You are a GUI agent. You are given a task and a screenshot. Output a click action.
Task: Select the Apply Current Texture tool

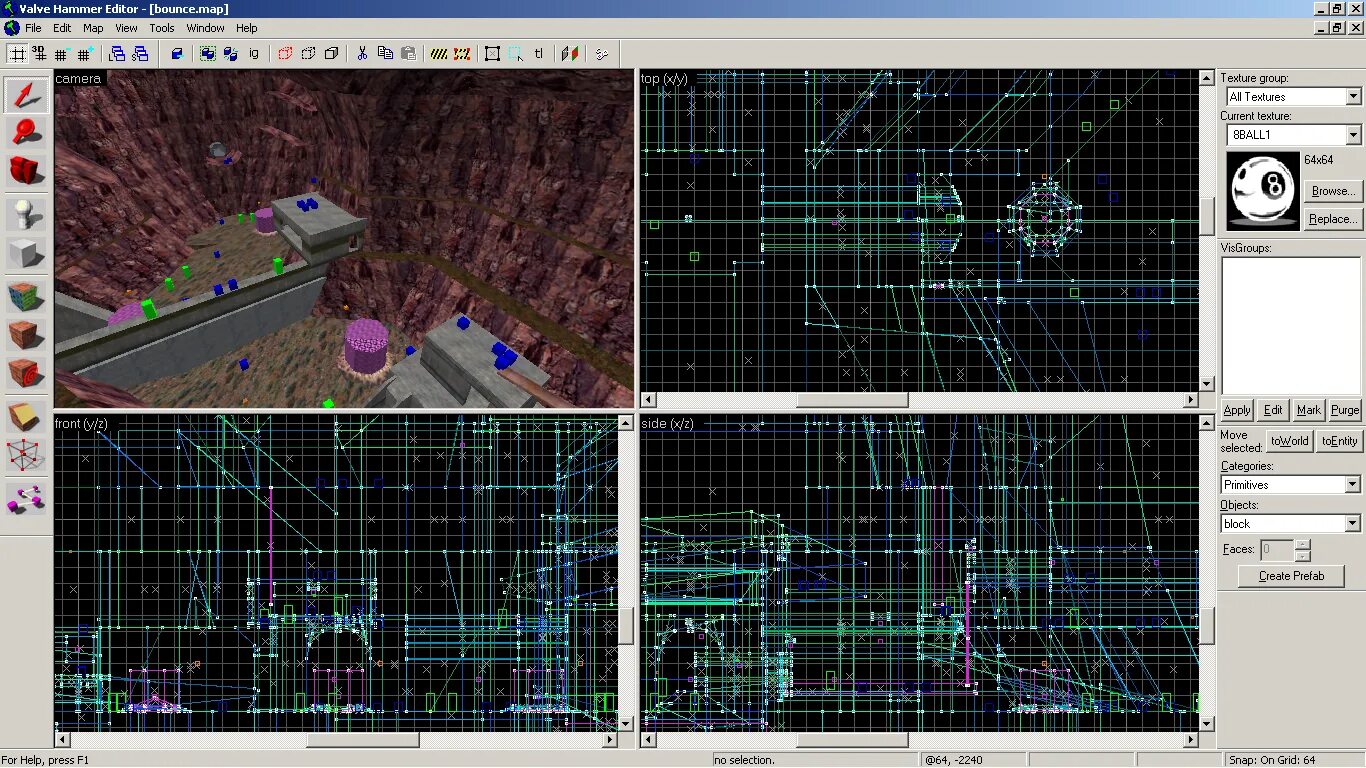click(27, 334)
